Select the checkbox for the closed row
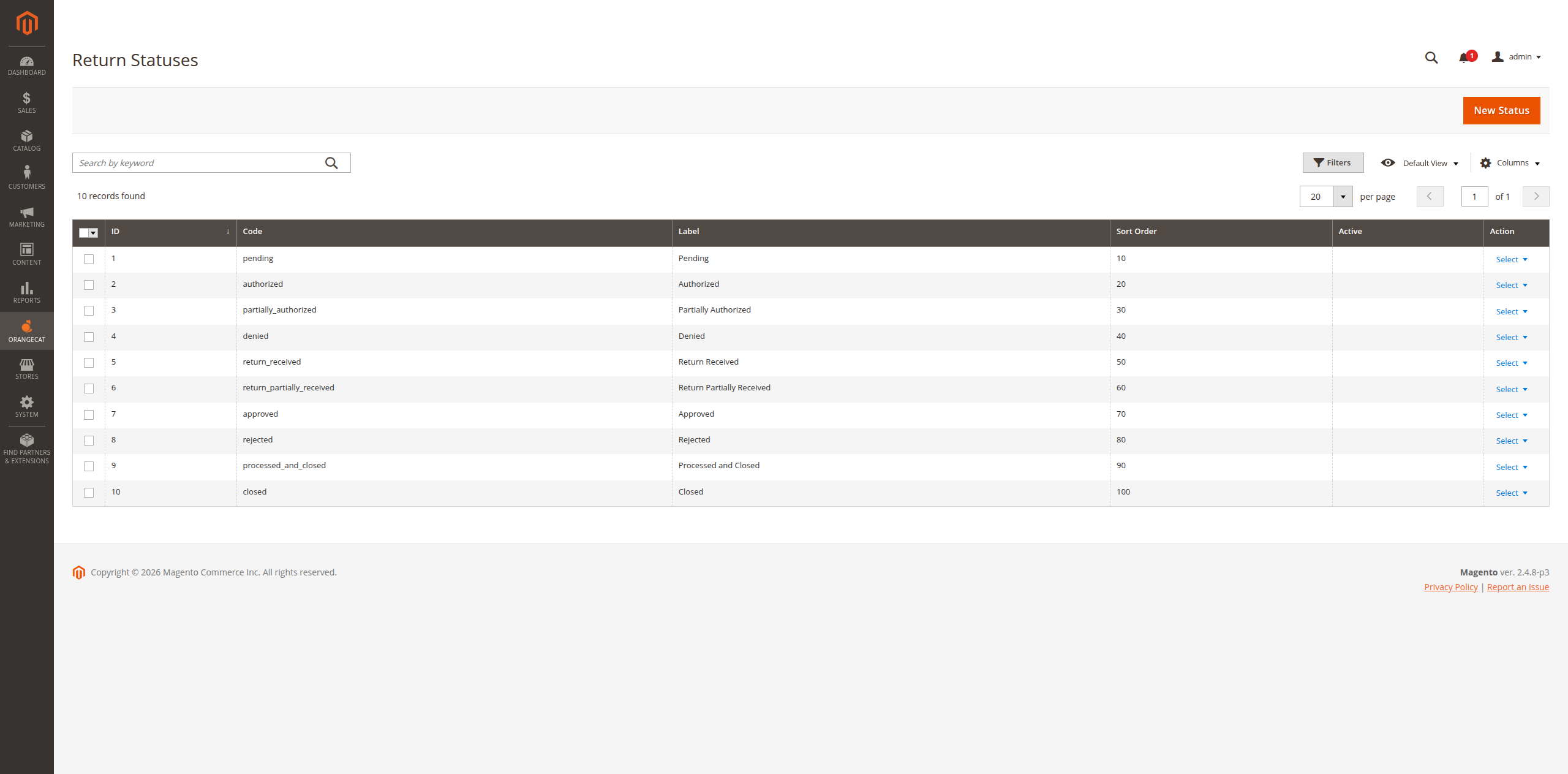1568x774 pixels. click(89, 493)
